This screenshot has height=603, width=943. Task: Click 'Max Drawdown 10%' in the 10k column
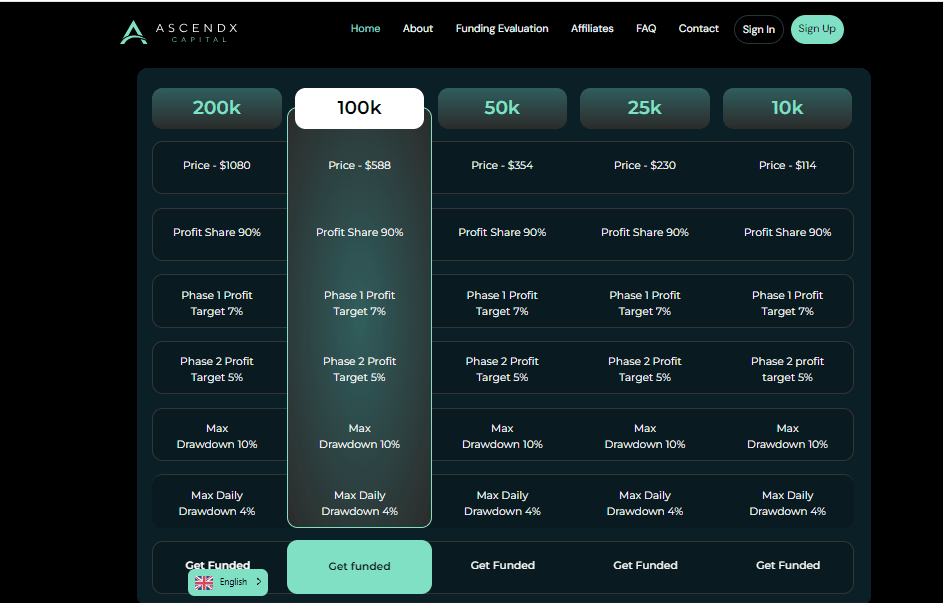(x=787, y=436)
